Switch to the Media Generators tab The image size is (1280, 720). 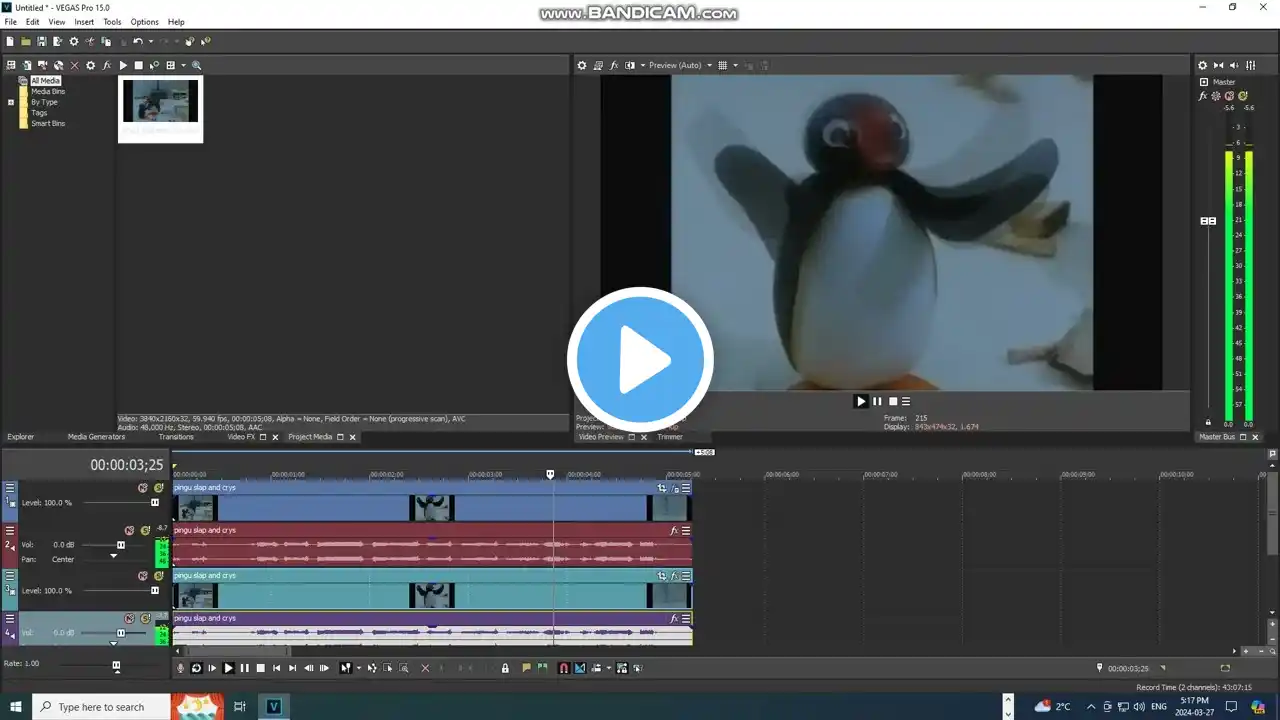point(96,437)
